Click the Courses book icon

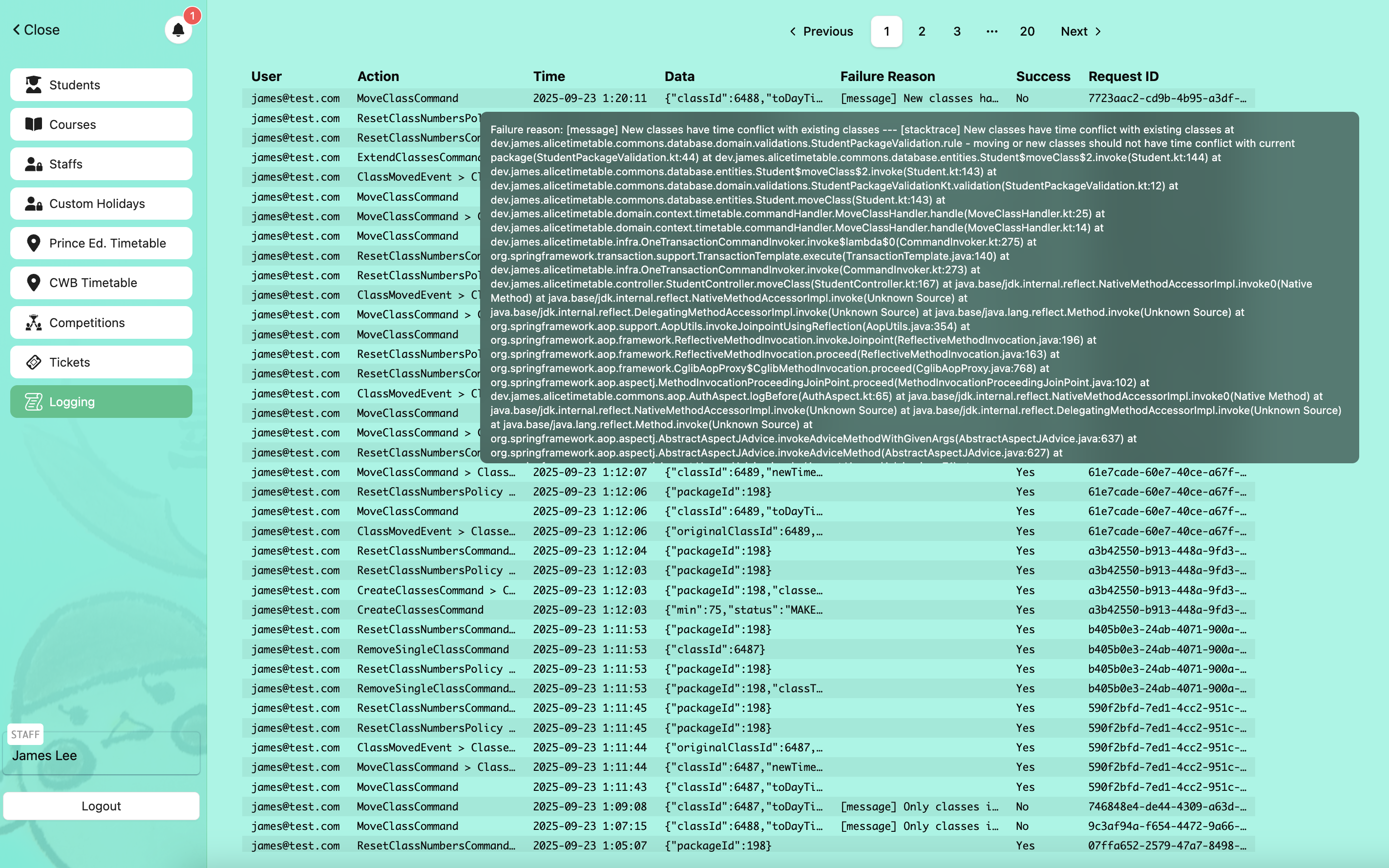tap(33, 124)
